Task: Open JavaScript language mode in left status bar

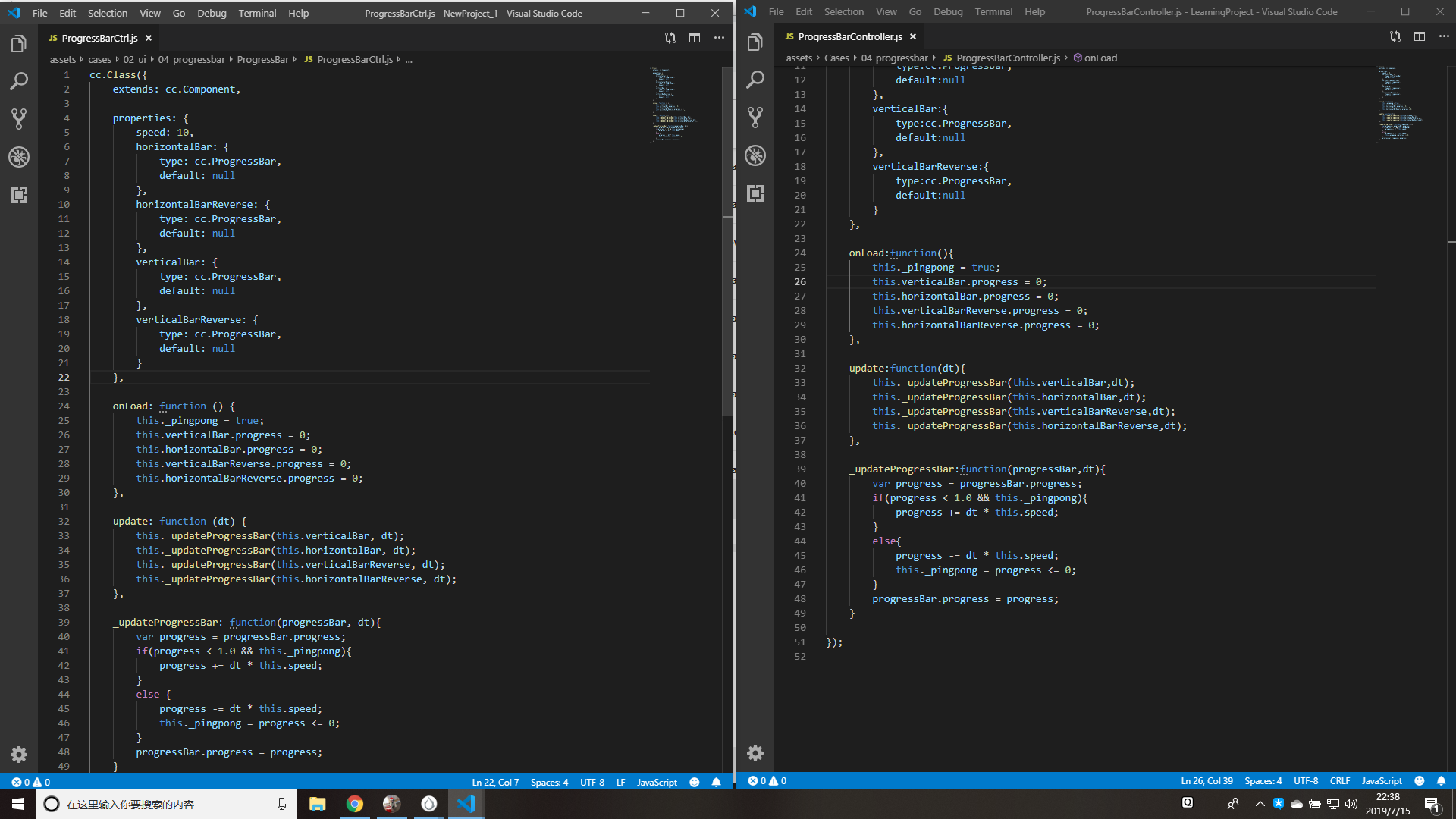Action: click(x=657, y=782)
